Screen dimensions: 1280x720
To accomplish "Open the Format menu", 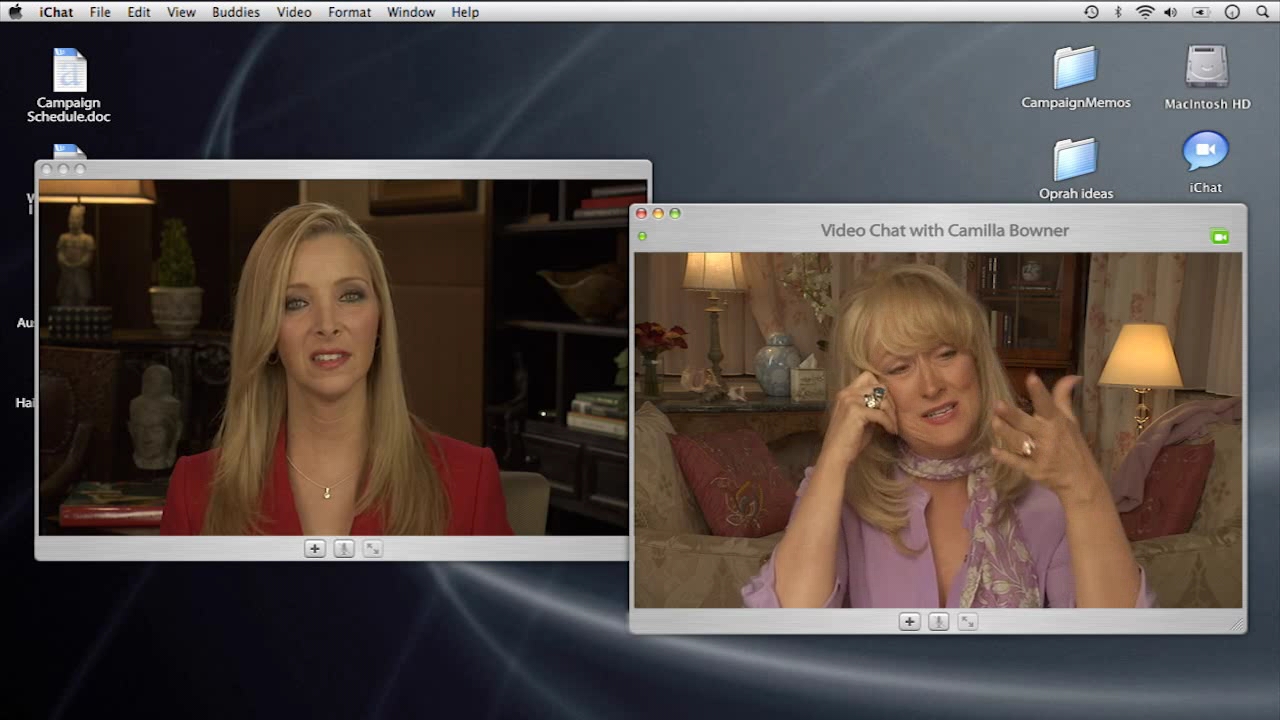I will click(x=349, y=12).
